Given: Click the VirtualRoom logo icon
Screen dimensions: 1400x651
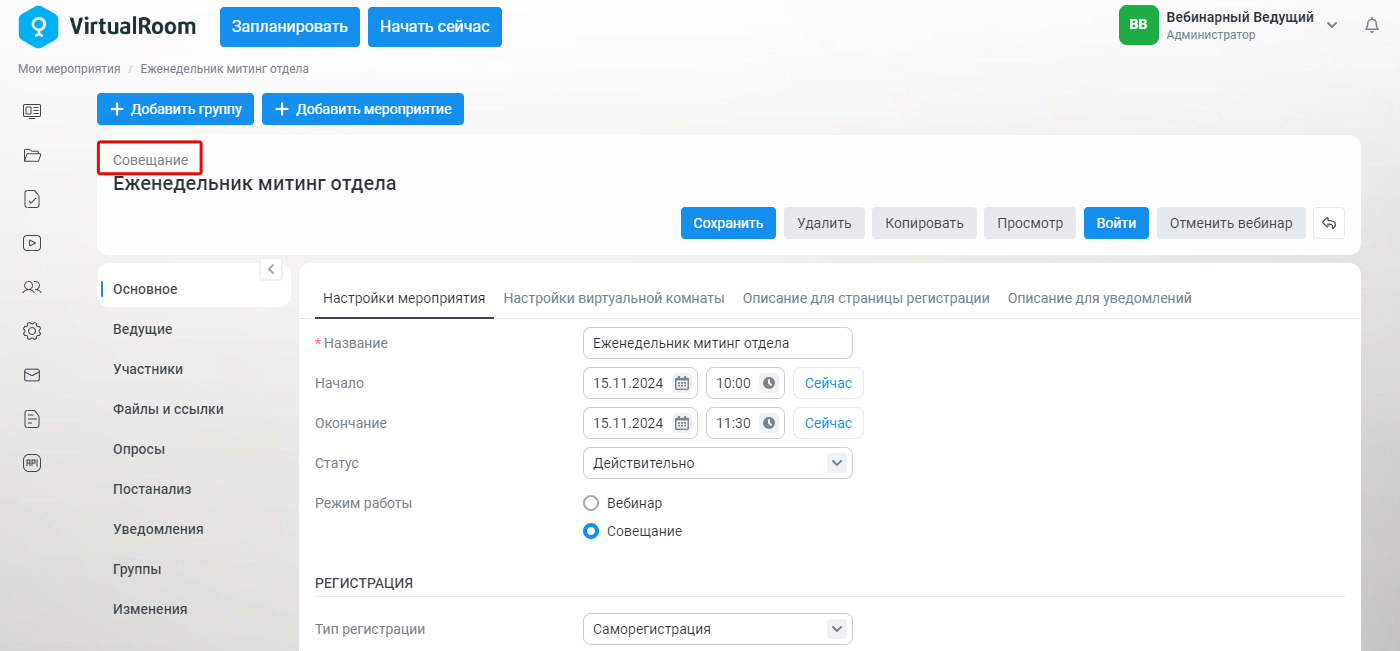Looking at the screenshot, I should [39, 26].
